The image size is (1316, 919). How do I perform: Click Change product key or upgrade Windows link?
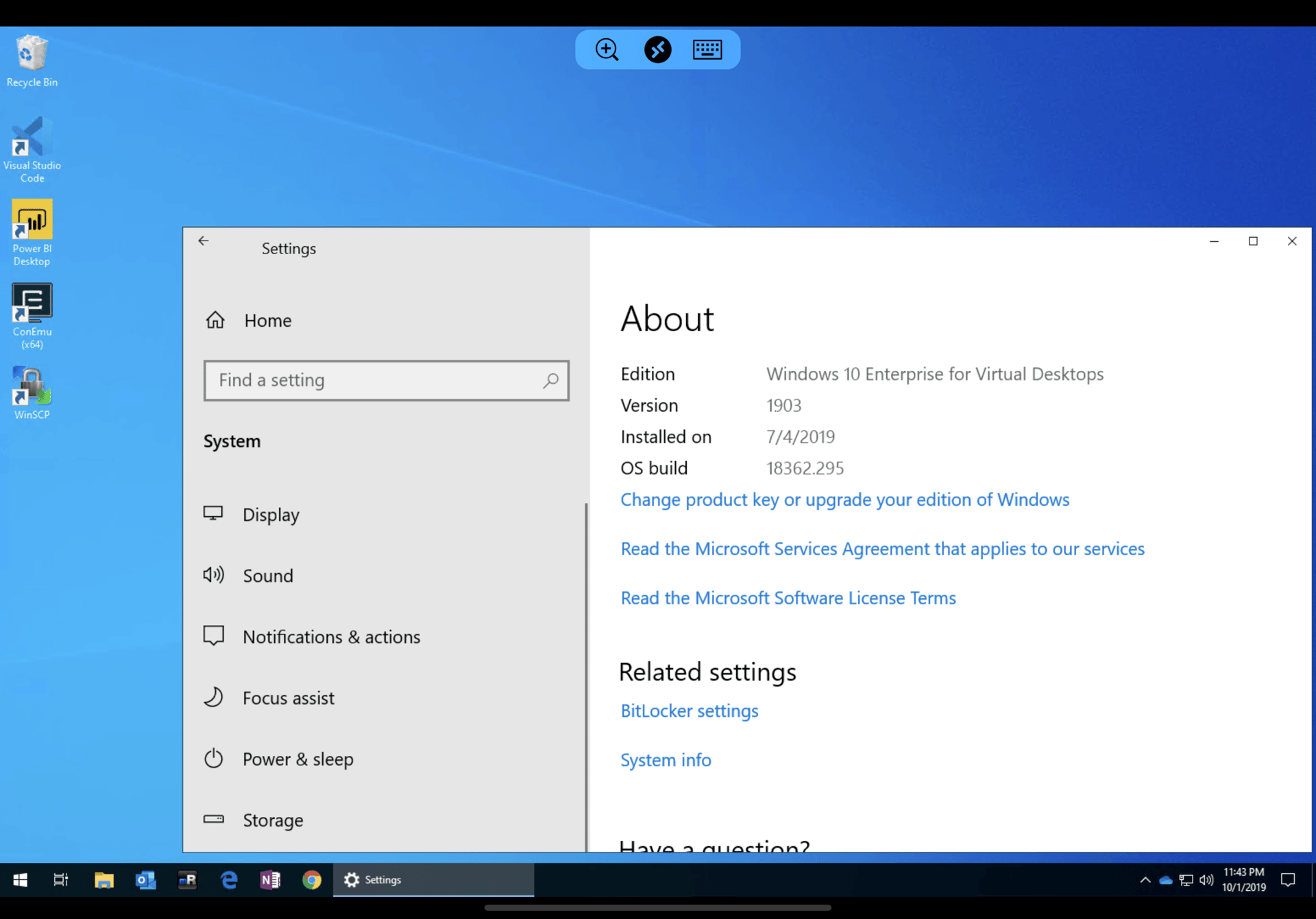[844, 500]
